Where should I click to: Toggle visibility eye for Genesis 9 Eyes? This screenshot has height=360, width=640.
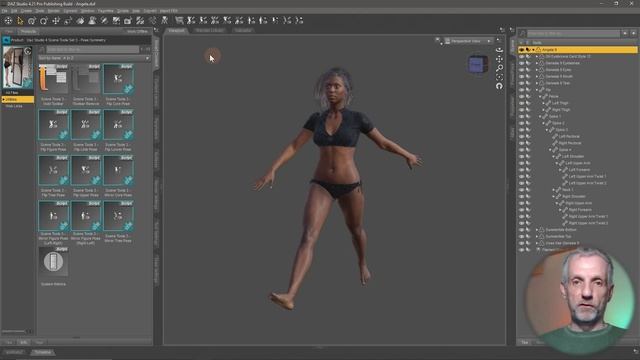522,70
